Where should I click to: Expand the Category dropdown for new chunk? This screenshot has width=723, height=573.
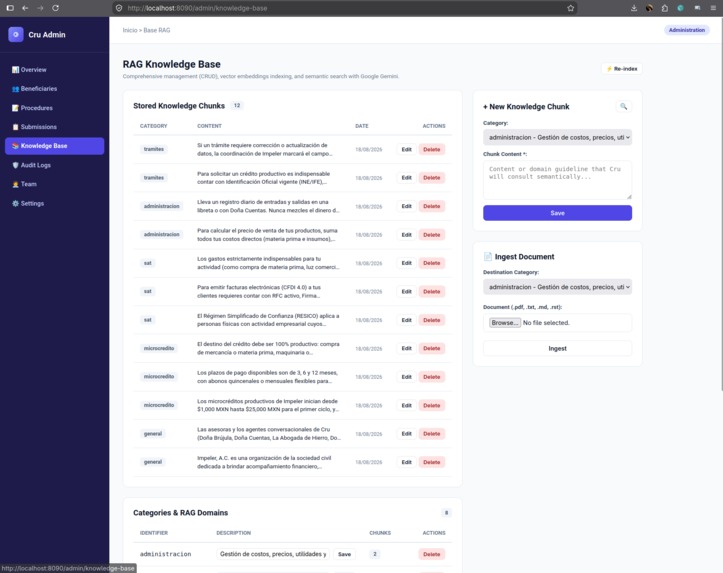pos(557,137)
